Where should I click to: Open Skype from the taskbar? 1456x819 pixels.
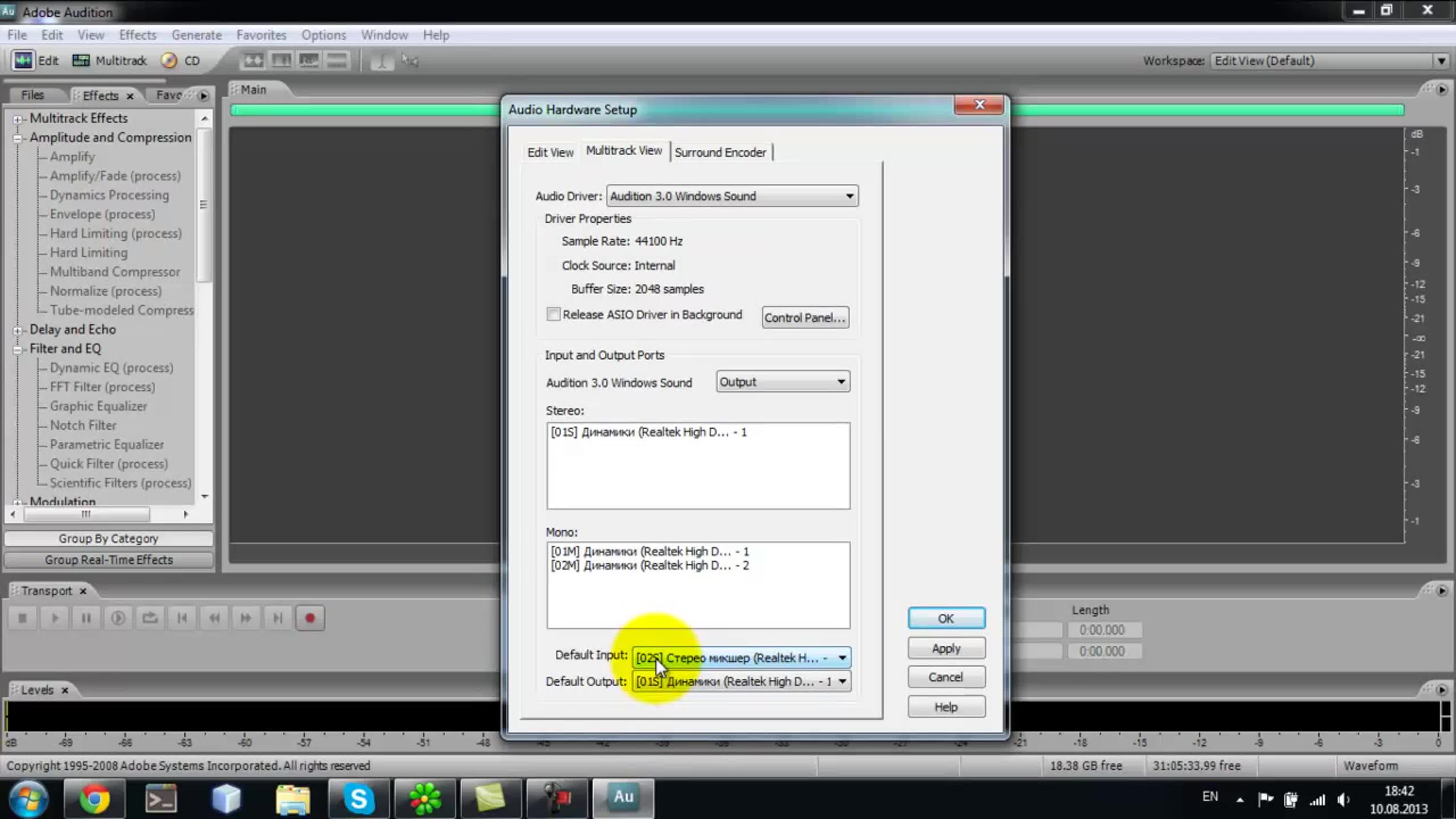(x=359, y=799)
